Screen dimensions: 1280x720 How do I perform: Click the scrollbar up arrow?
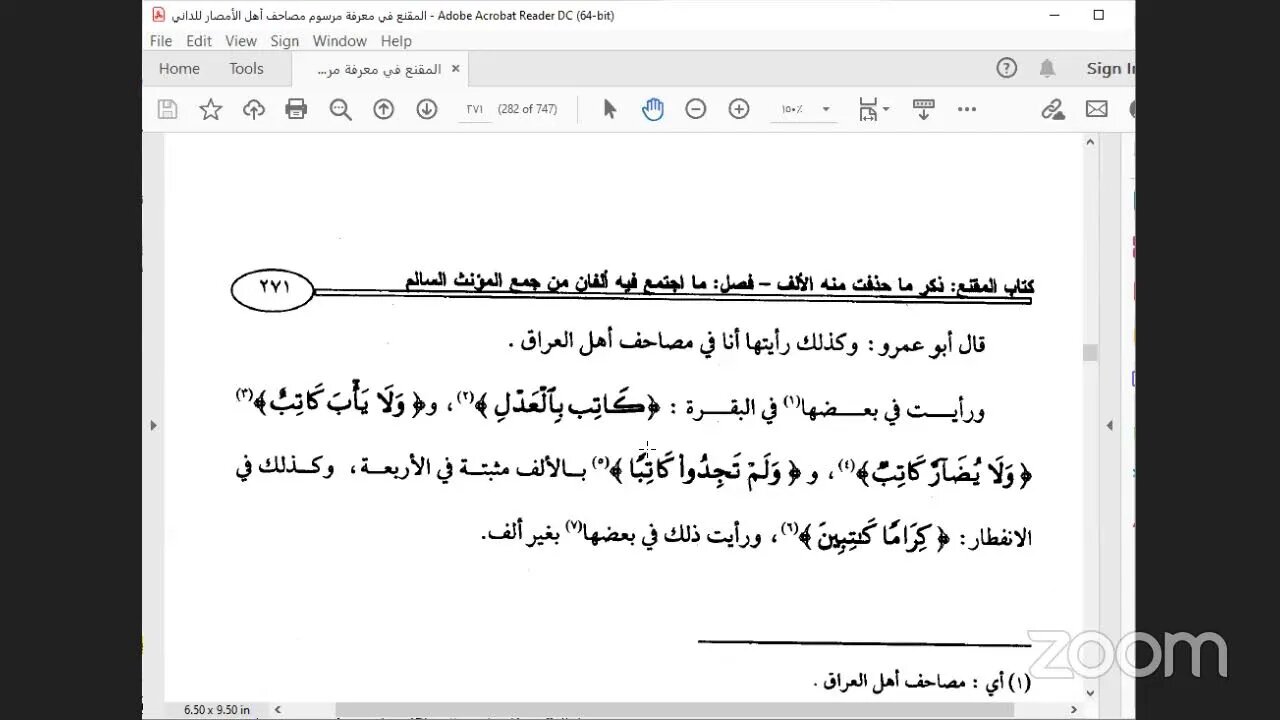tap(1090, 143)
